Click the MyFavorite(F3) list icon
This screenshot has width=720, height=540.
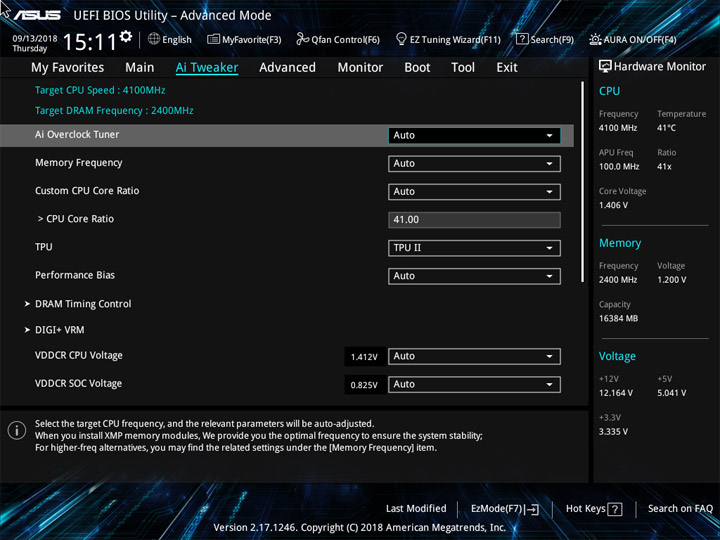[x=213, y=39]
